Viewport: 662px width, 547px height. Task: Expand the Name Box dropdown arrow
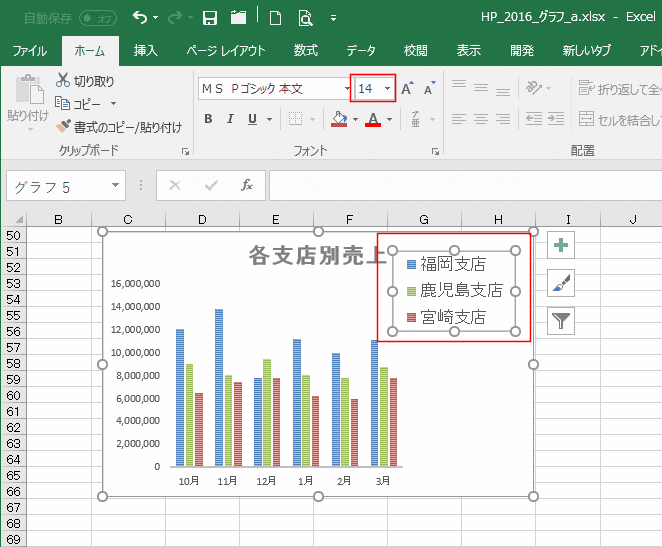point(117,186)
